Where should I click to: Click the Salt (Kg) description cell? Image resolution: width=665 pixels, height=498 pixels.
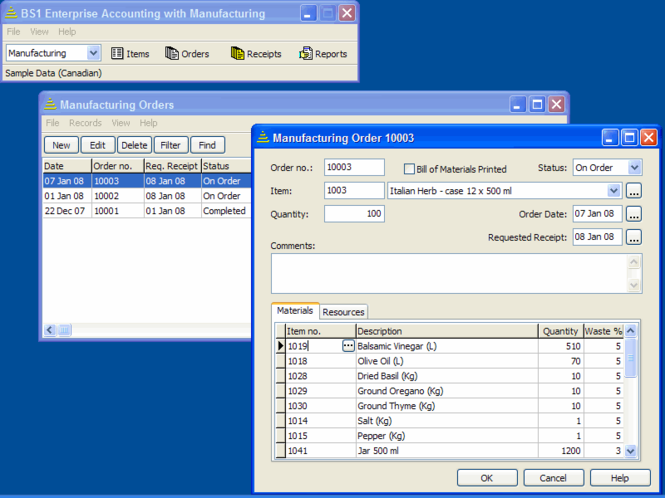coord(447,421)
